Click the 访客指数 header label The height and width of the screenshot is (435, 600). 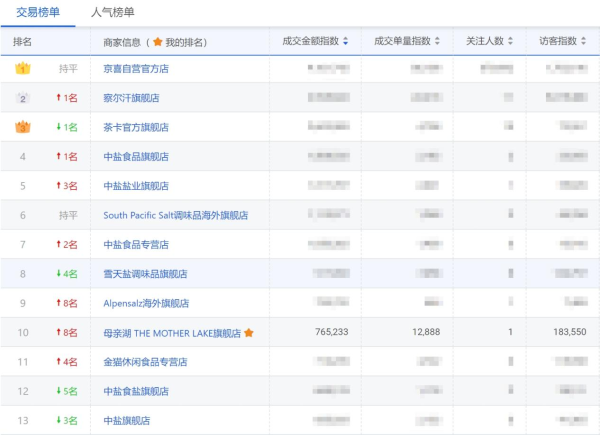(558, 41)
